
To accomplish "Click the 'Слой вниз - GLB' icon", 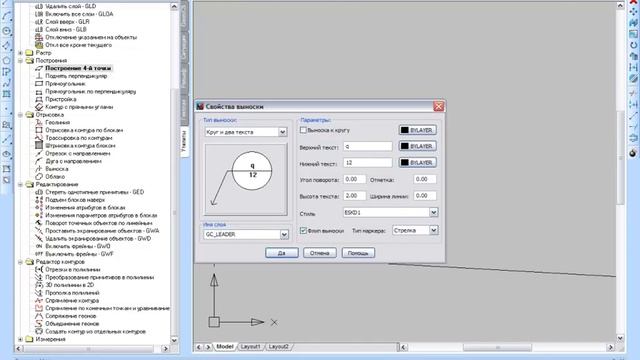I will (x=39, y=30).
